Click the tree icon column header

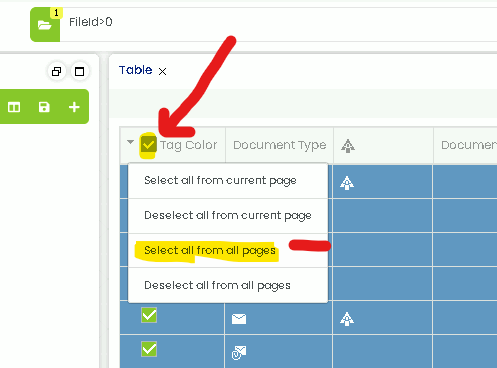348,146
